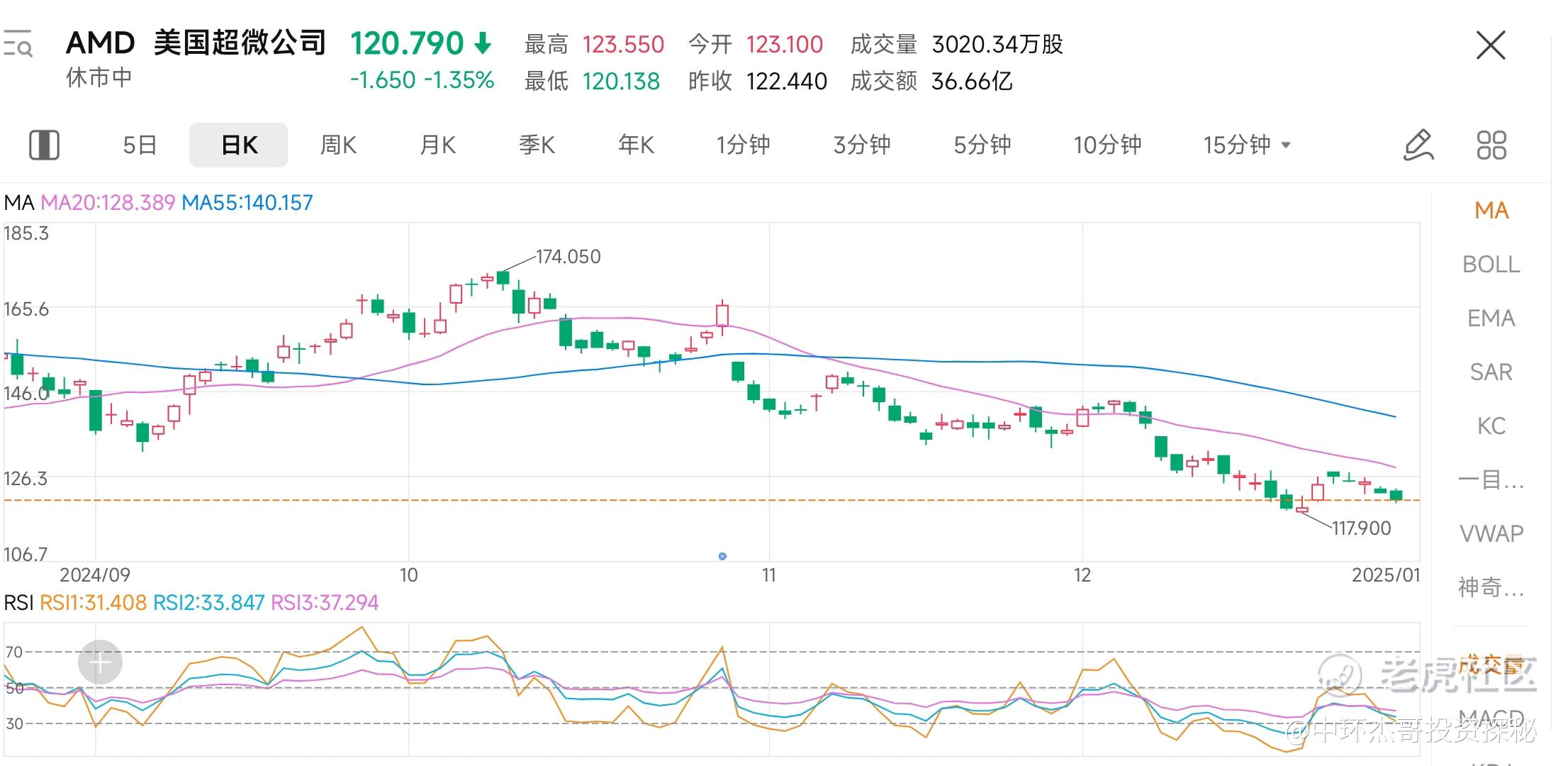Image resolution: width=1568 pixels, height=766 pixels.
Task: Select the 日K daily candlestick tab
Action: point(239,145)
